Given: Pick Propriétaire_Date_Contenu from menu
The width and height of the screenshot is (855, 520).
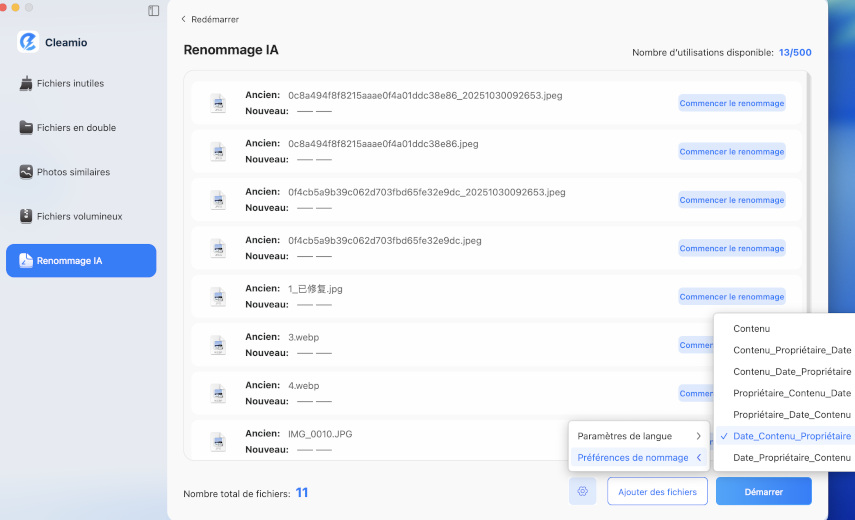Looking at the screenshot, I should tap(791, 414).
